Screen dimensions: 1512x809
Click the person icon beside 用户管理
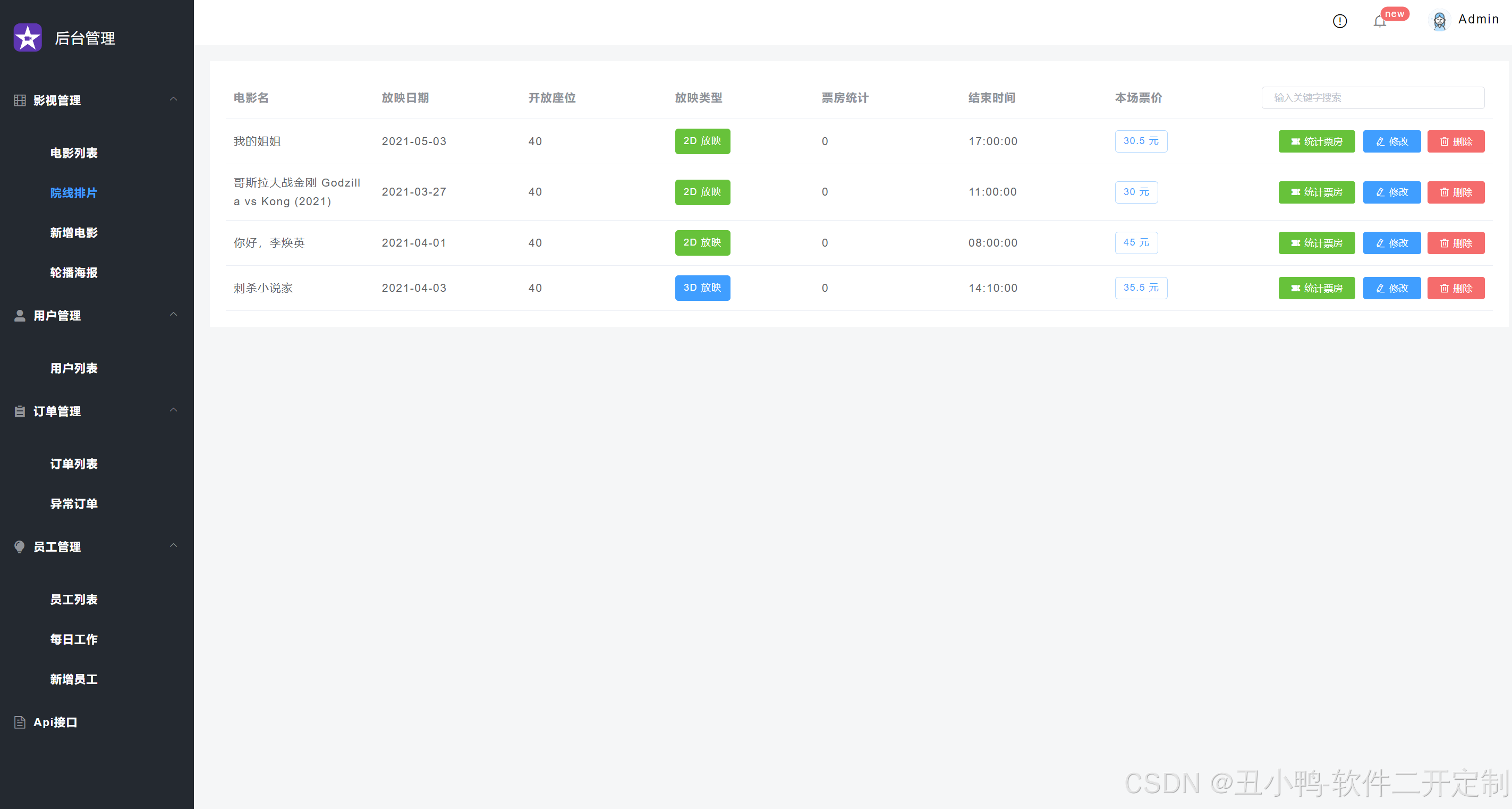click(19, 316)
